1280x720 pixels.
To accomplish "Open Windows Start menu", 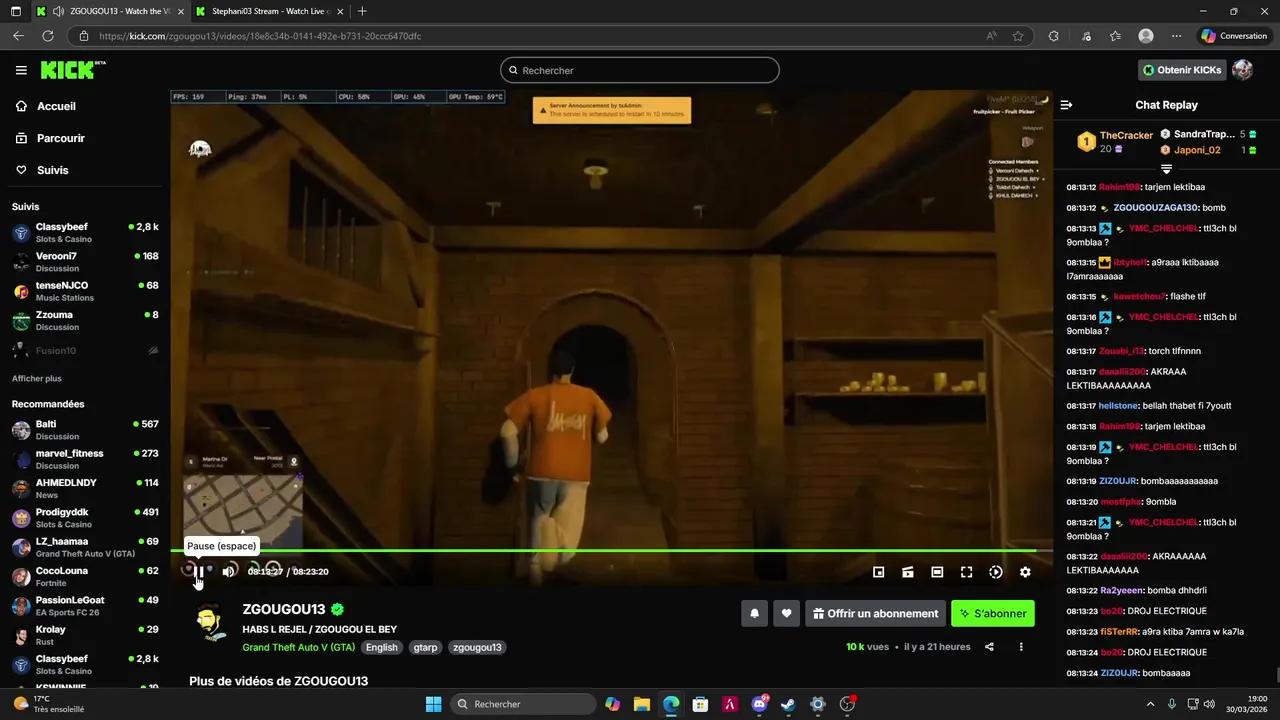I will (433, 704).
